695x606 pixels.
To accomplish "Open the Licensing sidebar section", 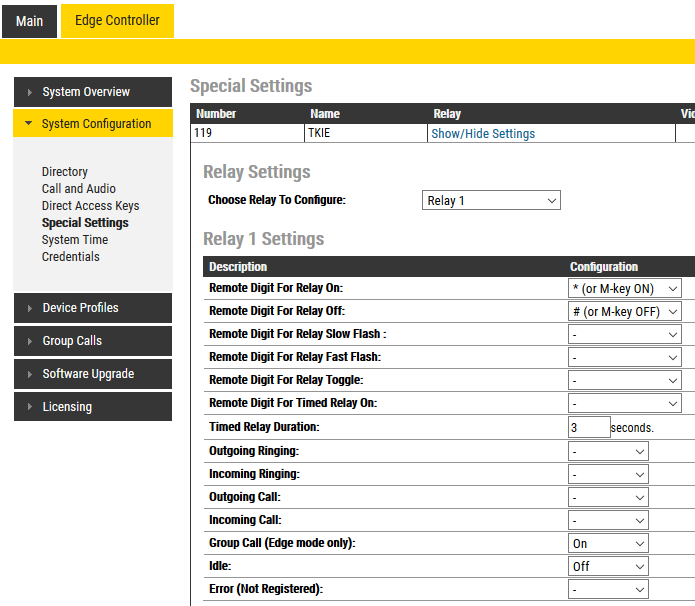I will (x=92, y=407).
